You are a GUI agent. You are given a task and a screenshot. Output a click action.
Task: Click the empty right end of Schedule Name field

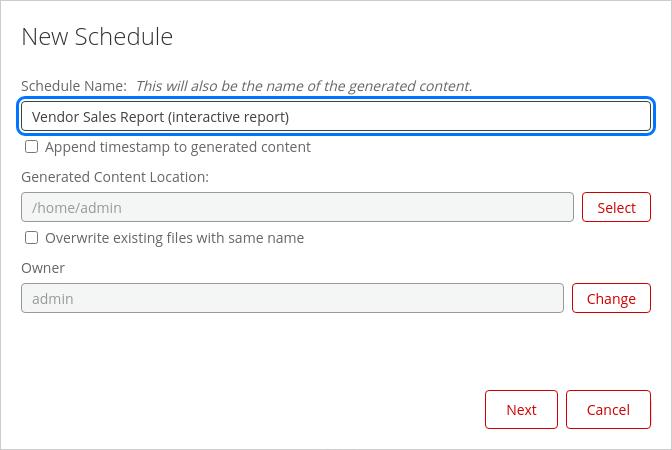pos(560,117)
